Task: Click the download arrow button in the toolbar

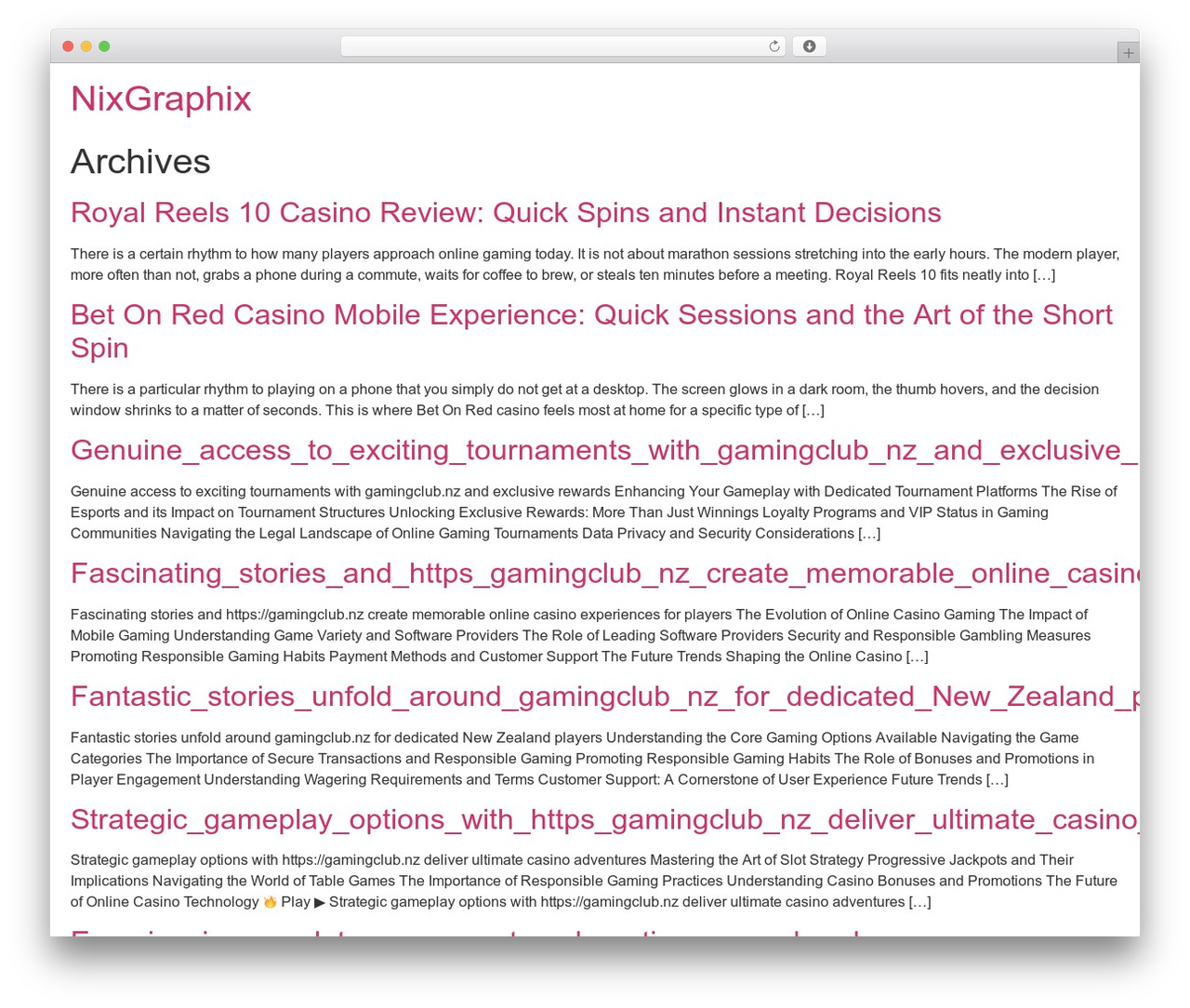Action: [x=809, y=46]
